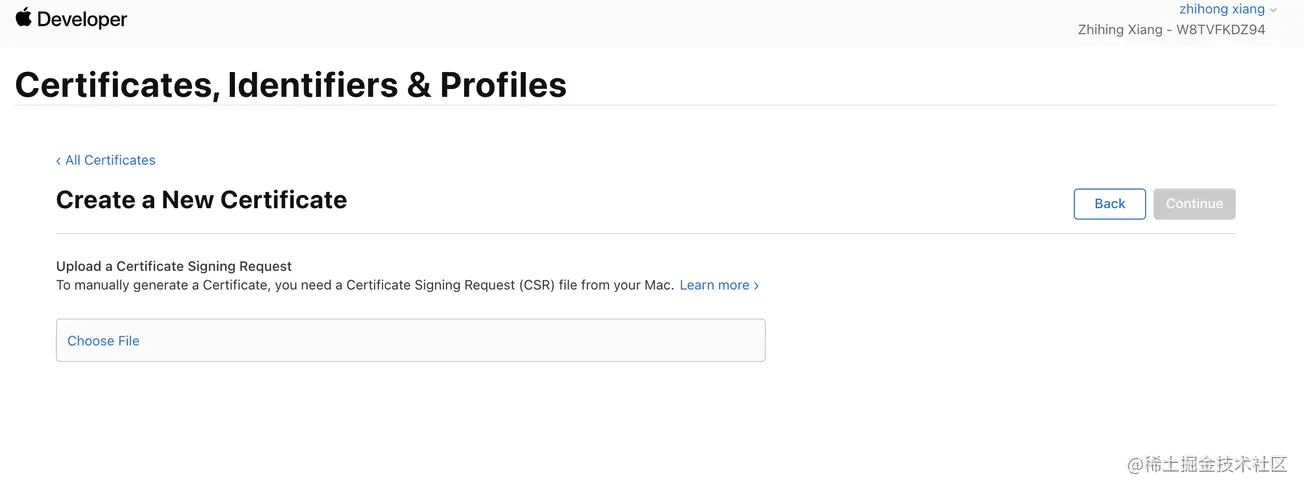This screenshot has height=491, width=1304.
Task: Click the chevron beside the account name
Action: click(x=1273, y=10)
